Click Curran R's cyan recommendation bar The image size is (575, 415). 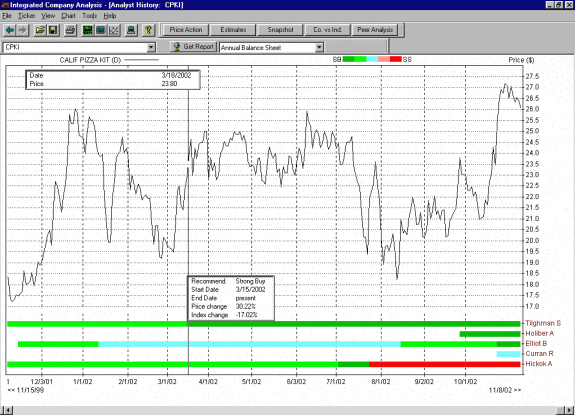pos(509,354)
